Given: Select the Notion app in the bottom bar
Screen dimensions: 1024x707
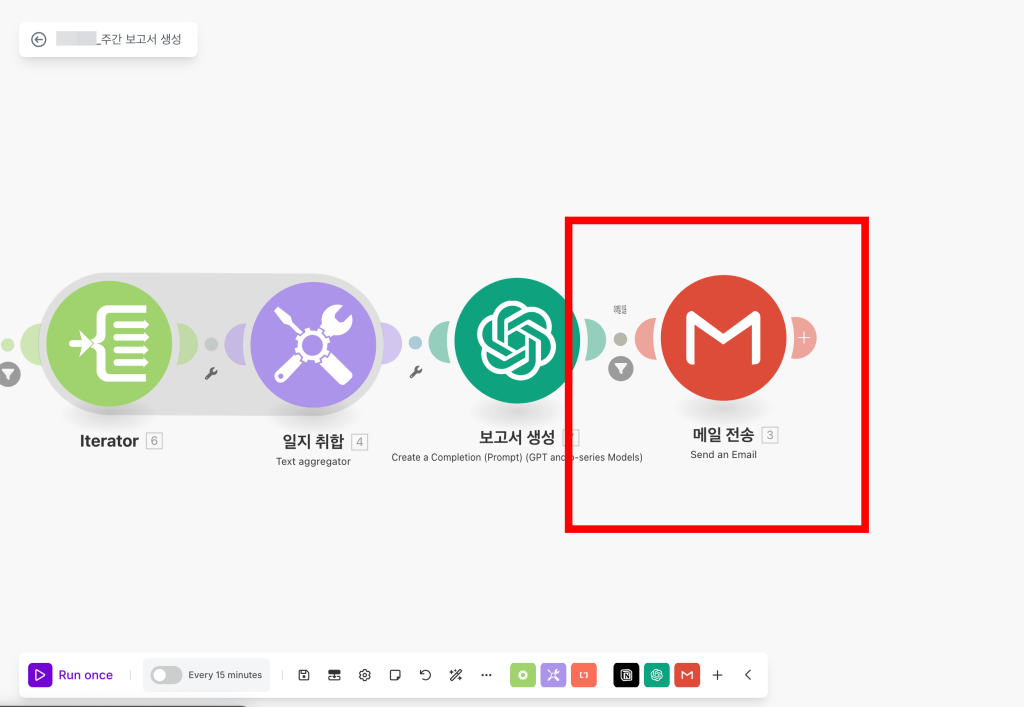Looking at the screenshot, I should (x=626, y=675).
